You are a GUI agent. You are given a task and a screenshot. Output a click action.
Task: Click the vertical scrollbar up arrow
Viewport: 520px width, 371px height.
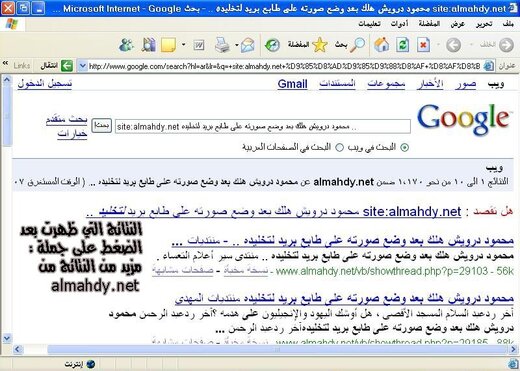click(x=7, y=80)
